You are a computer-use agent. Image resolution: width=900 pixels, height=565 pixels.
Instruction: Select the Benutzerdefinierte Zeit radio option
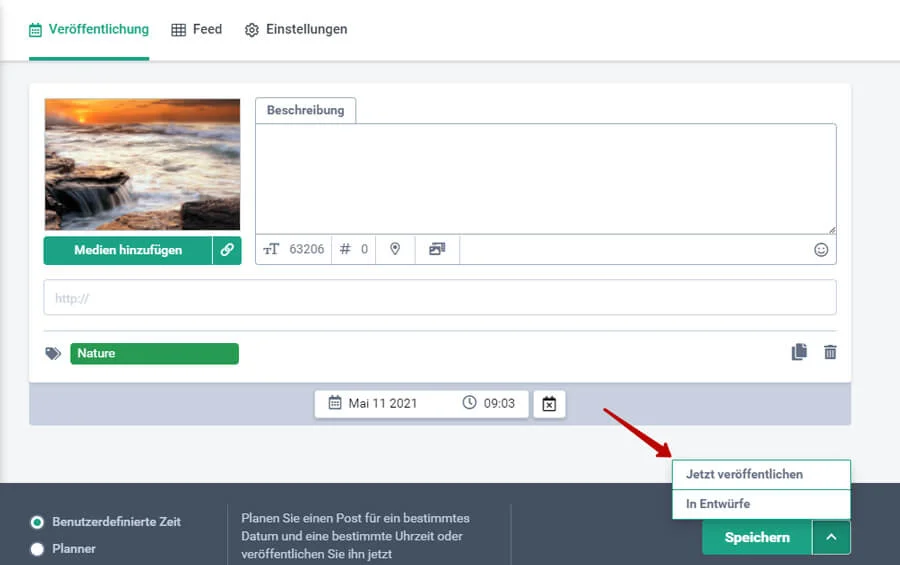38,522
